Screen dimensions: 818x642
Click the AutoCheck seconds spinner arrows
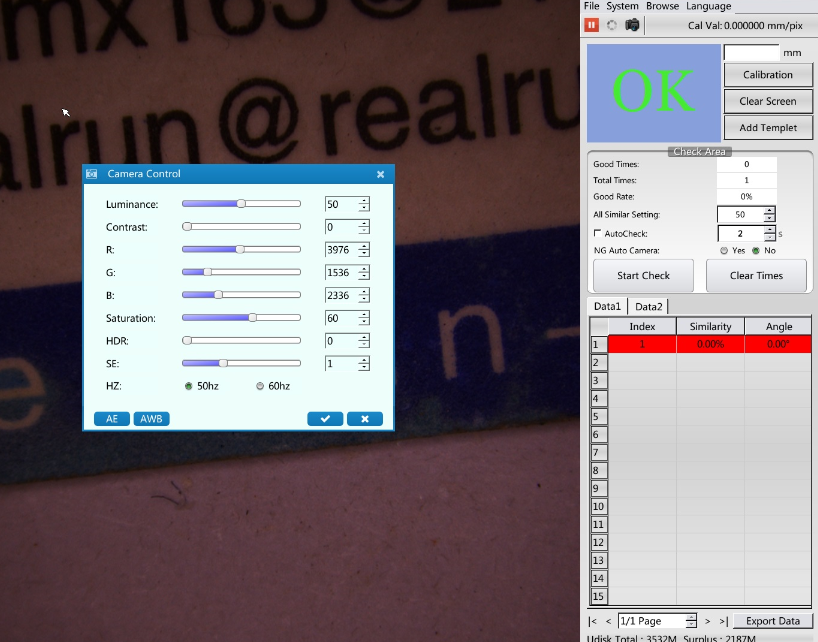pos(769,233)
